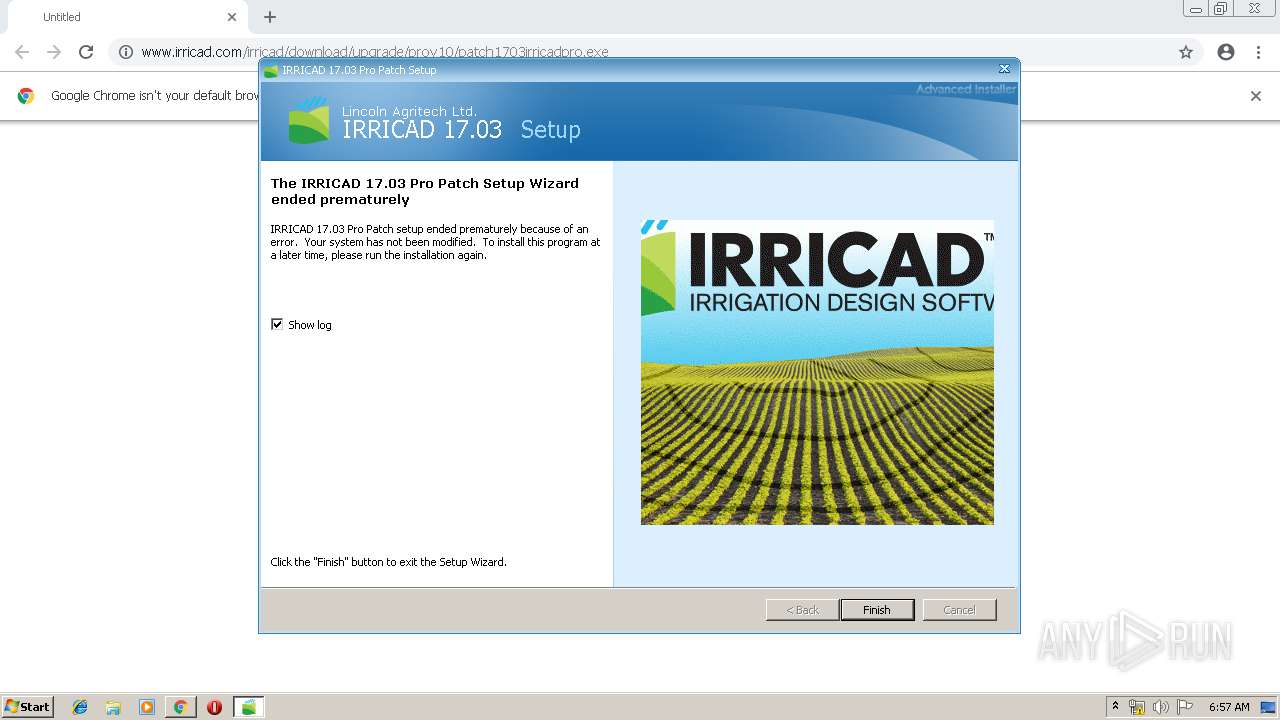Viewport: 1280px width, 720px height.
Task: Go forward in Chrome
Action: (54, 52)
